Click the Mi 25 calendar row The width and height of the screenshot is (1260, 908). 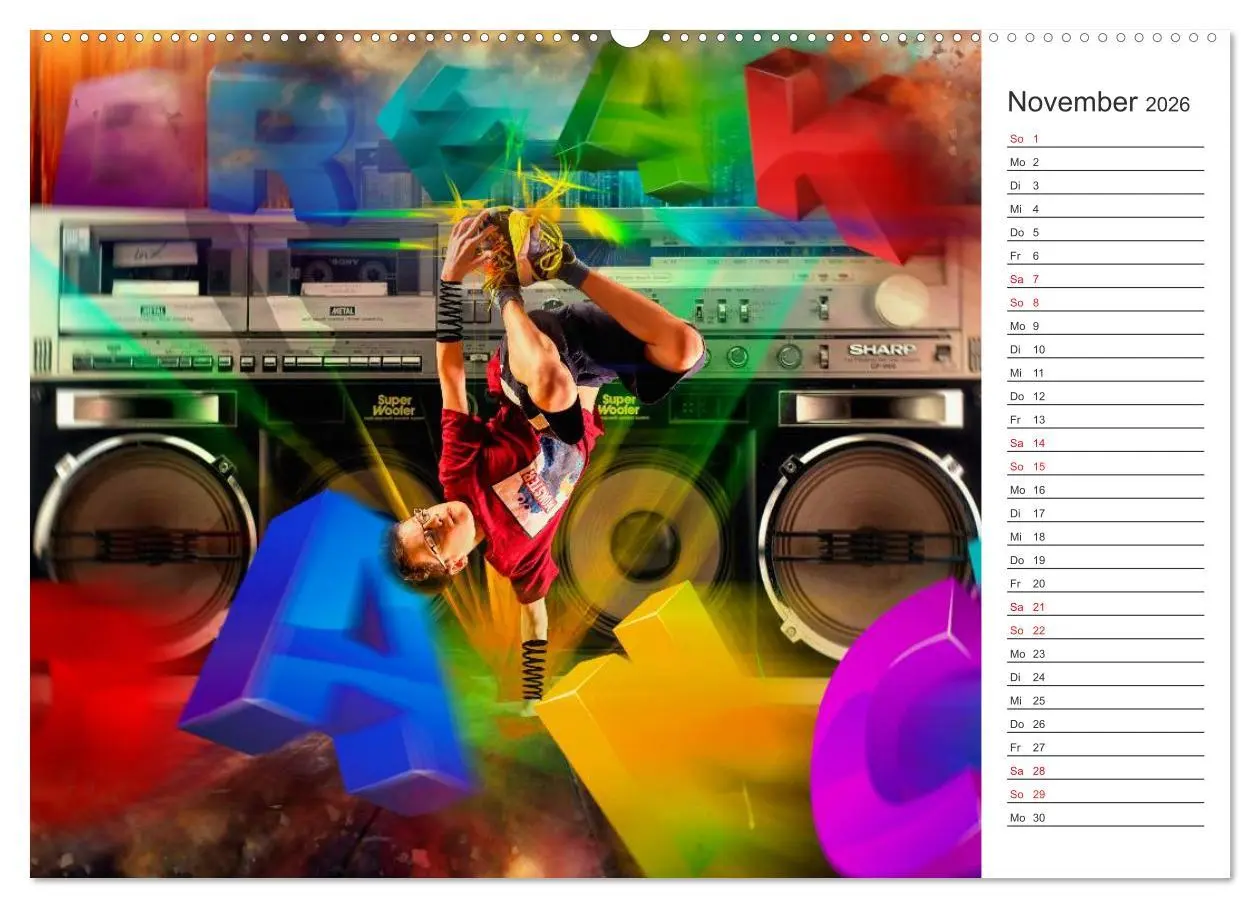[x=1105, y=701]
